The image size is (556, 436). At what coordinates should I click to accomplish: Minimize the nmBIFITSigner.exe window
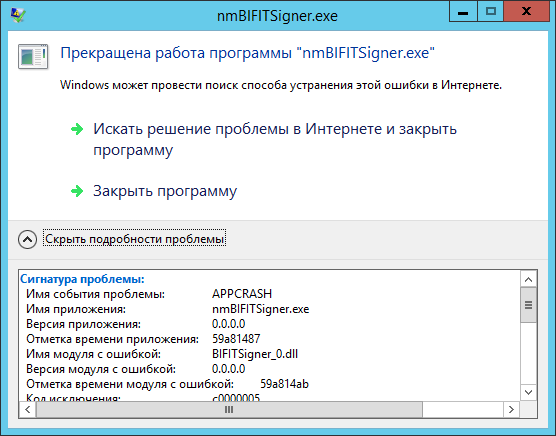463,12
